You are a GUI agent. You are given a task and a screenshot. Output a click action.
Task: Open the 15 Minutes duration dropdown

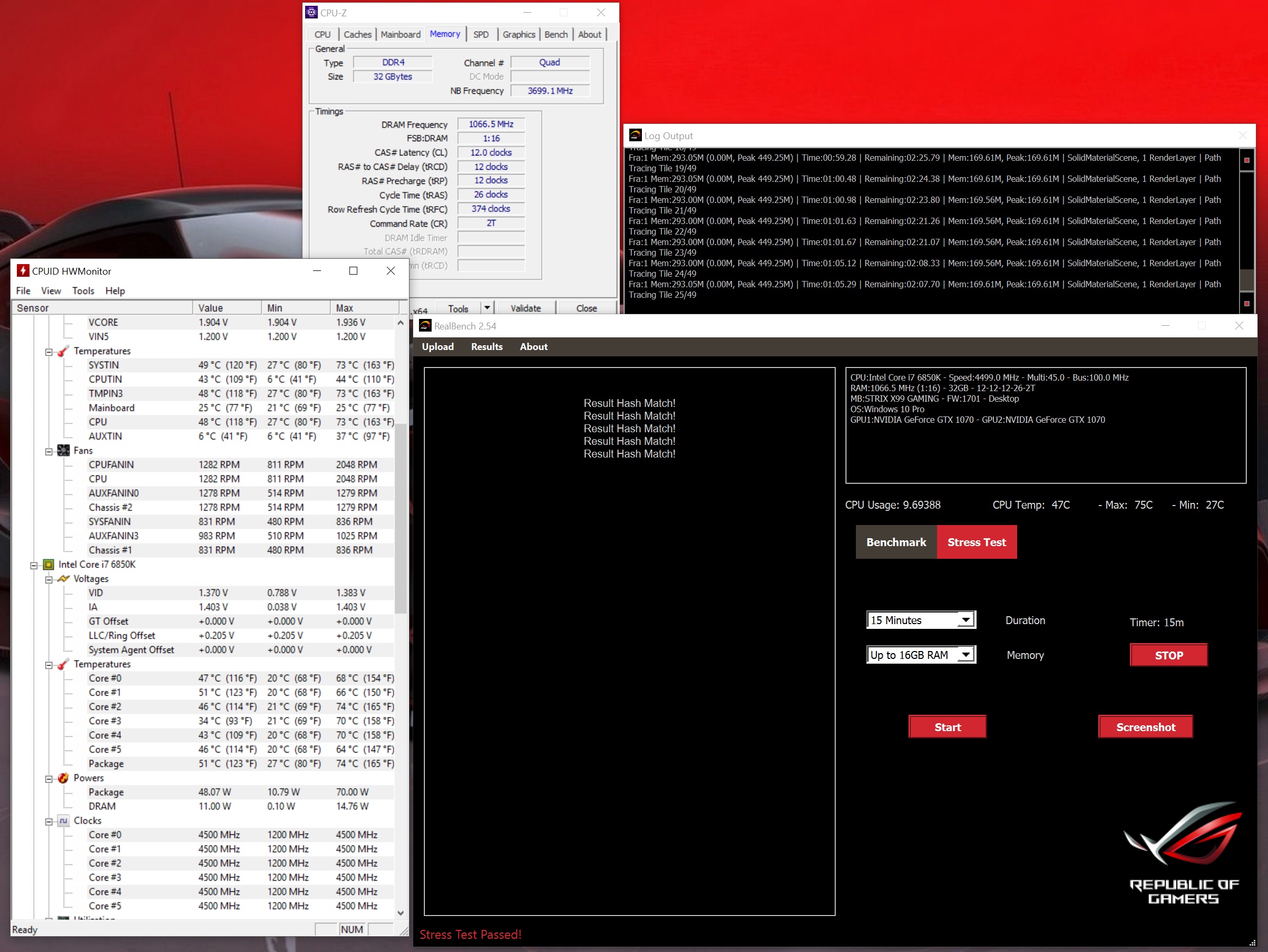[965, 620]
